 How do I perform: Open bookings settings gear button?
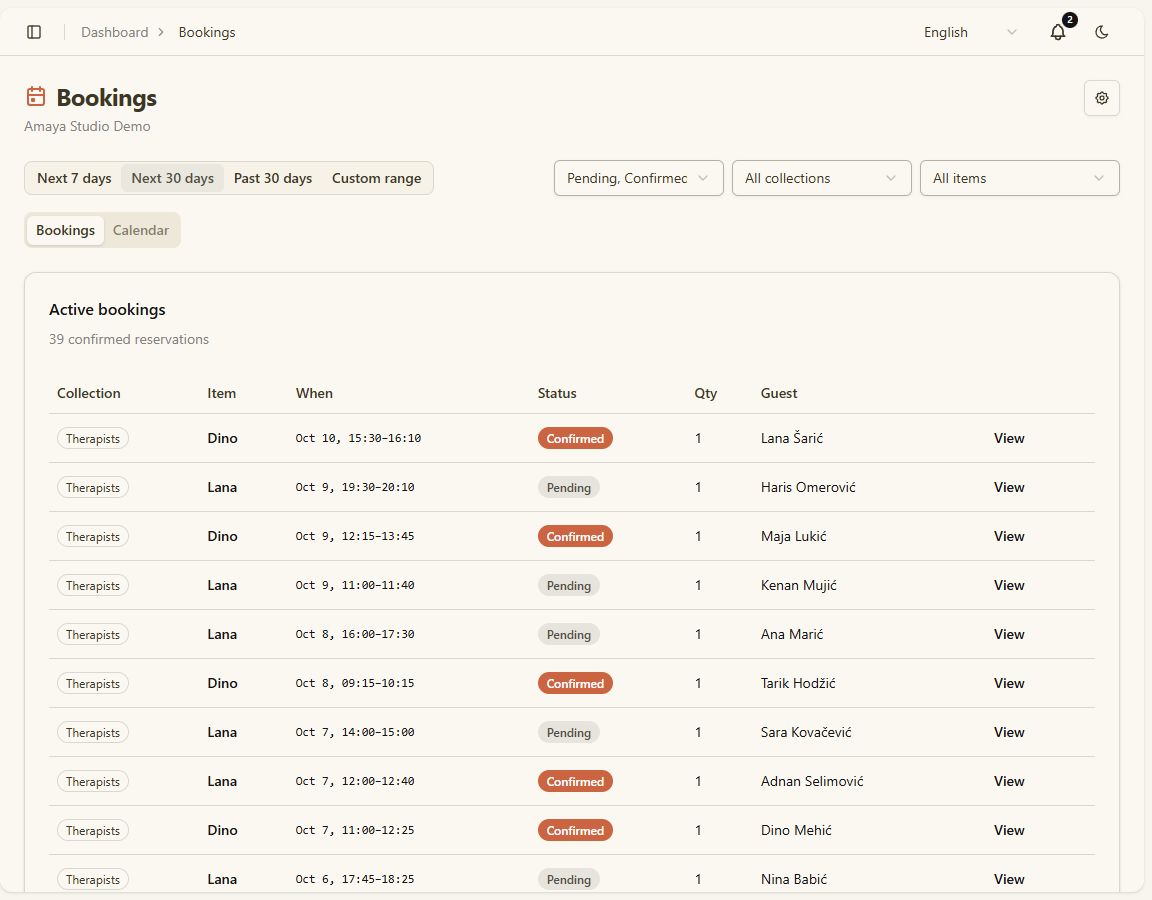click(1101, 98)
